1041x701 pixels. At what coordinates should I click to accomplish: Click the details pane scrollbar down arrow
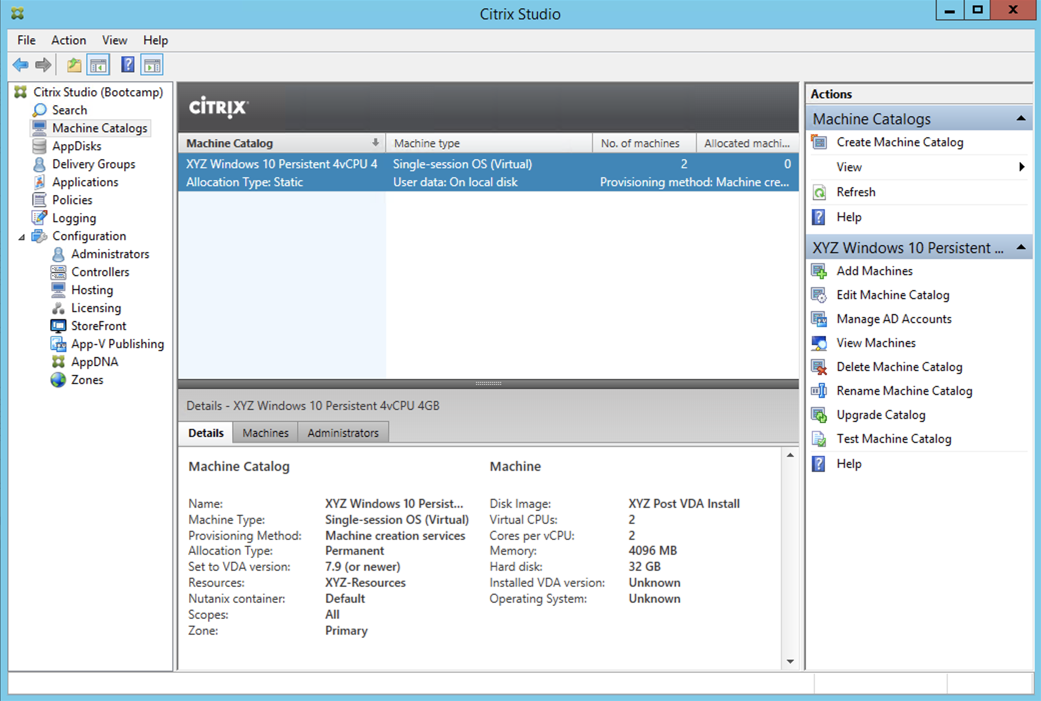(790, 661)
